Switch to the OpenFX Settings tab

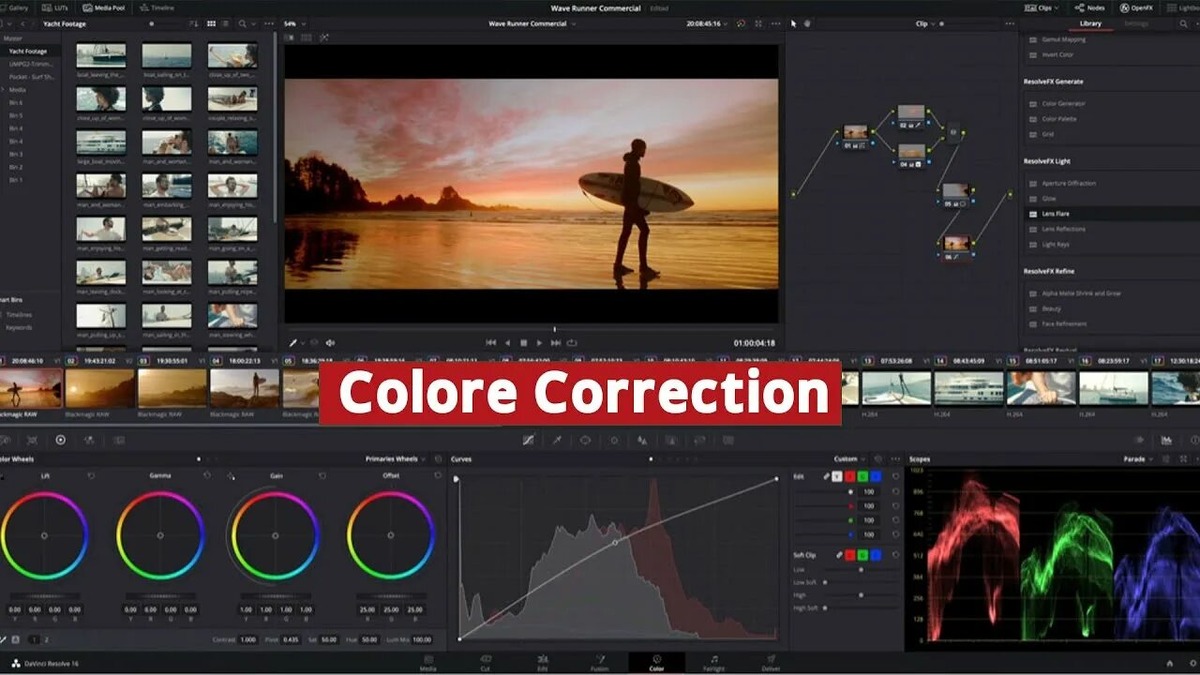click(1136, 23)
